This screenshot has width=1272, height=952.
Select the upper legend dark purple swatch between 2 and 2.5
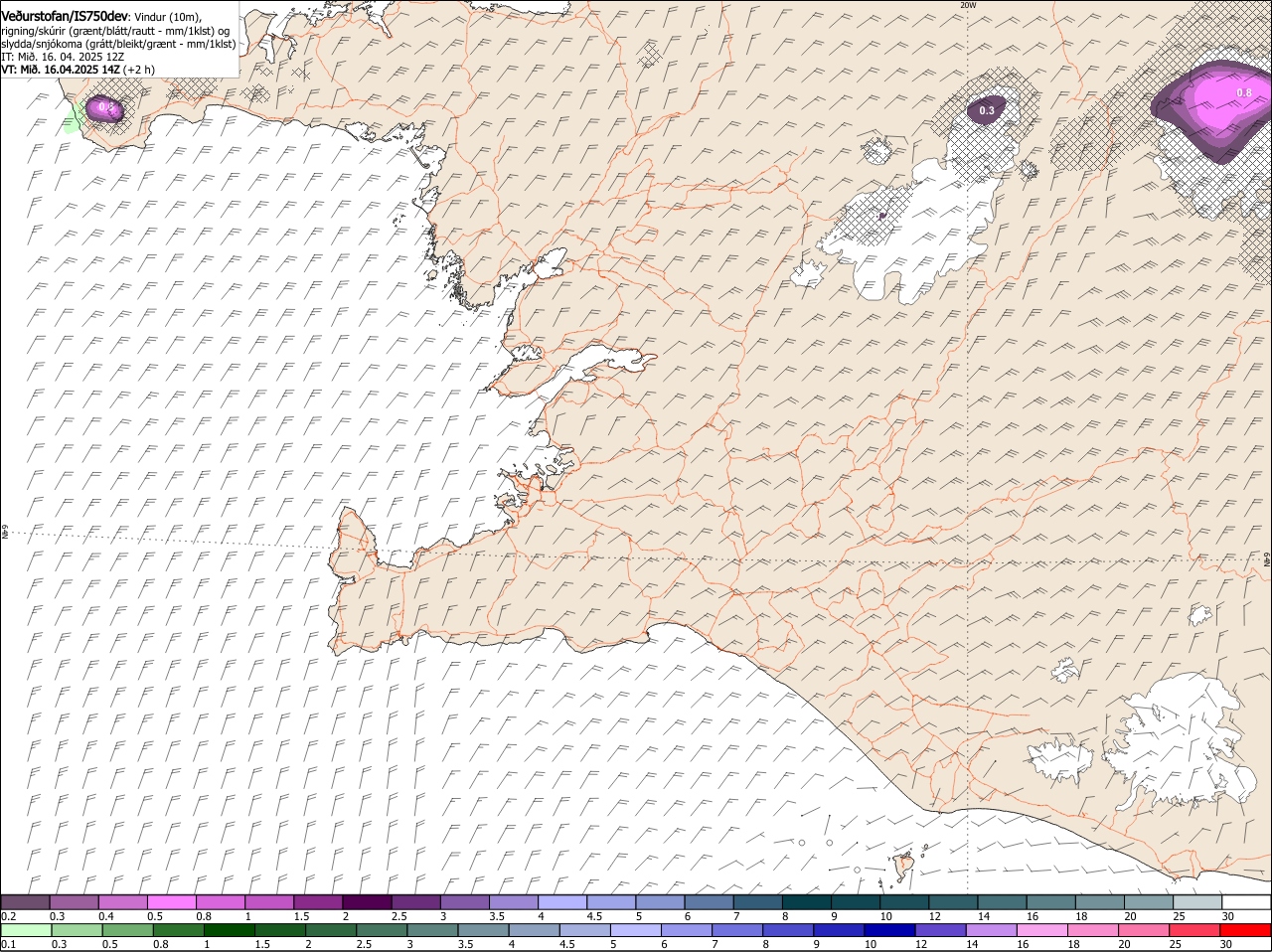tap(367, 901)
